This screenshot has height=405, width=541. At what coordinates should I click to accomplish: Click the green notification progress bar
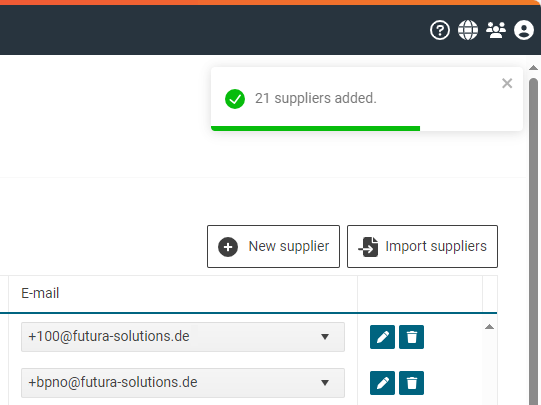click(315, 129)
